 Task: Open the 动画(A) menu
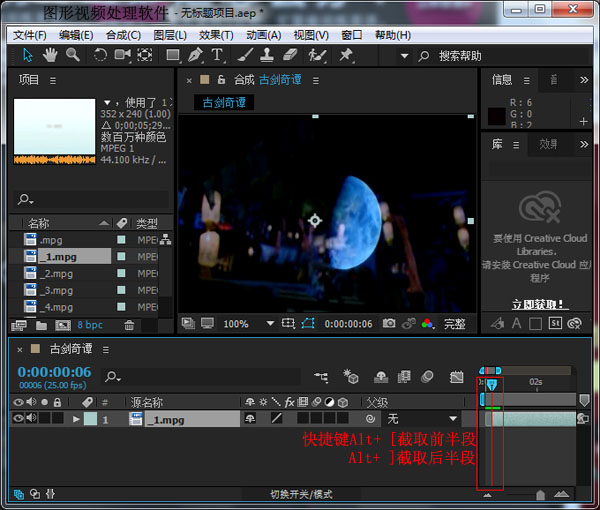[264, 35]
